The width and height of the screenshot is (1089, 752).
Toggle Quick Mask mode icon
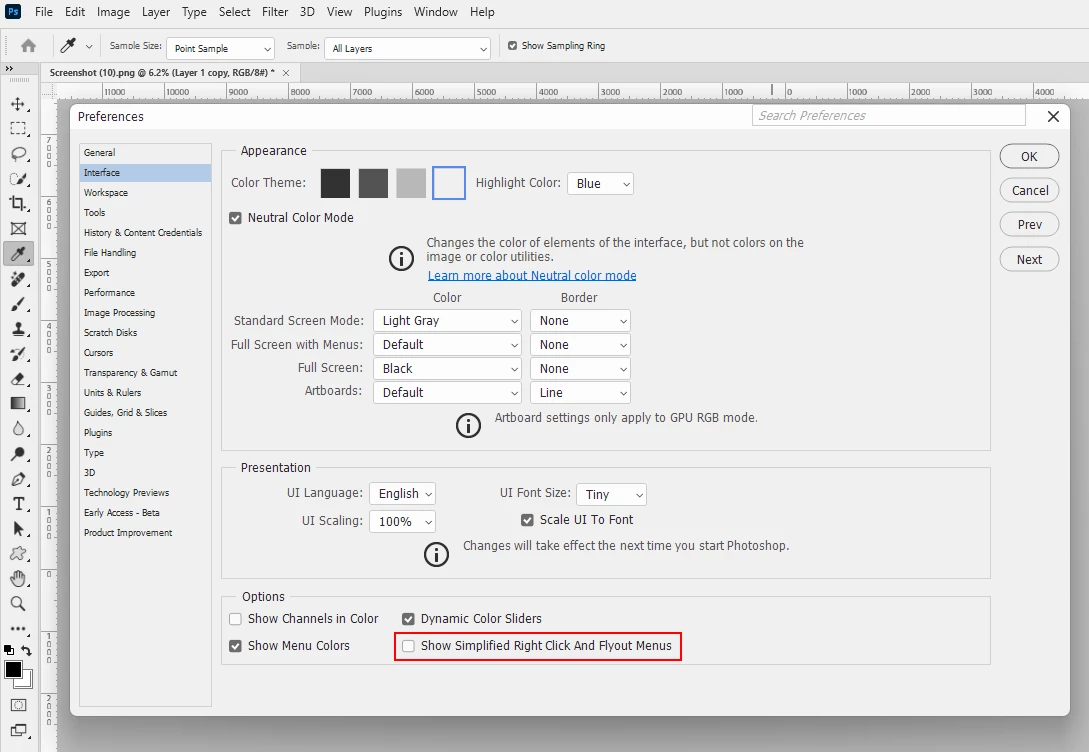[18, 705]
